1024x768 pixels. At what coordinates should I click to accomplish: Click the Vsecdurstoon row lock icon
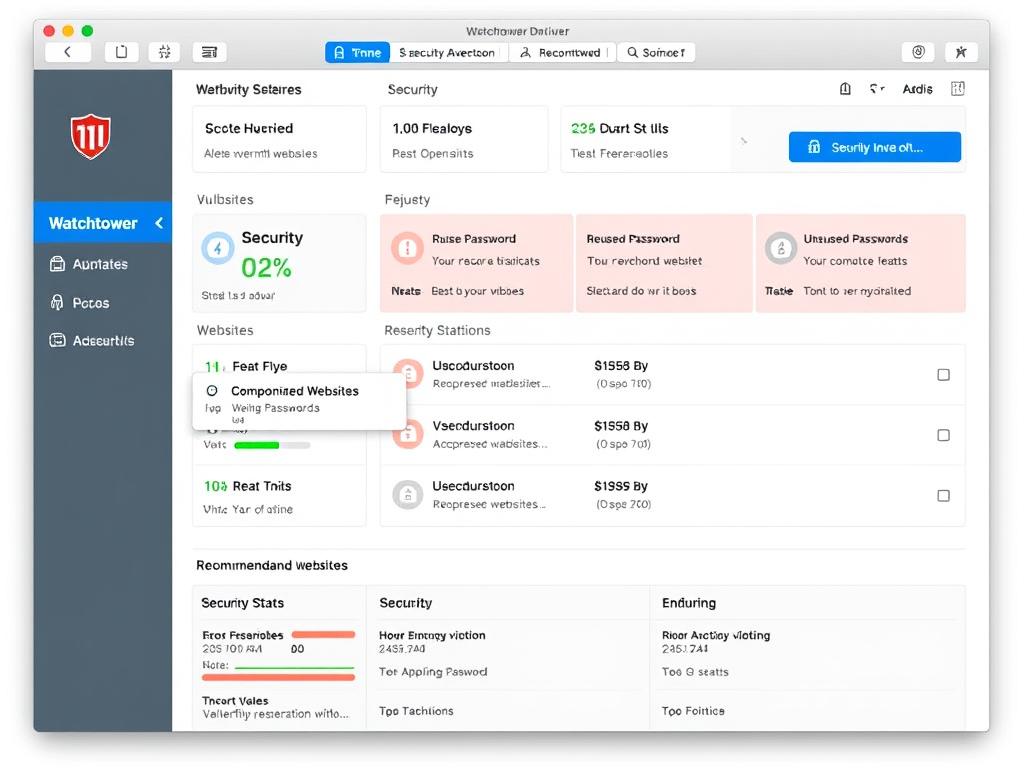(x=408, y=433)
